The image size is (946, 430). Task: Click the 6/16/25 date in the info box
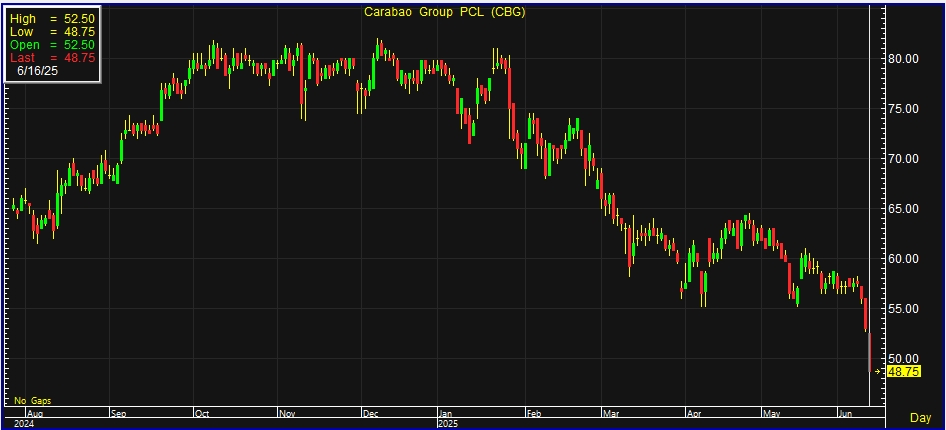pos(38,71)
